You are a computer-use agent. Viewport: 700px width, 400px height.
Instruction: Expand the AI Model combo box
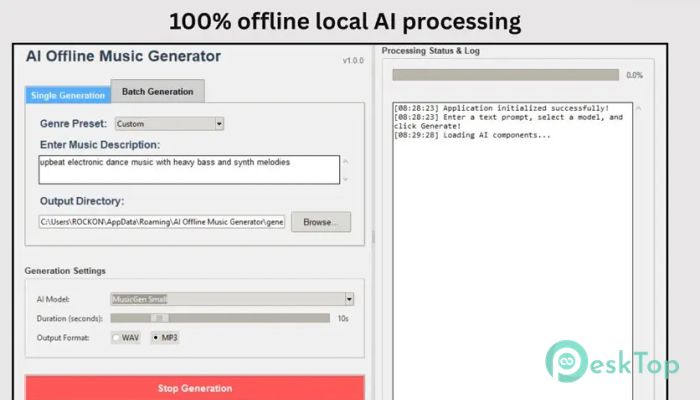[x=232, y=299]
